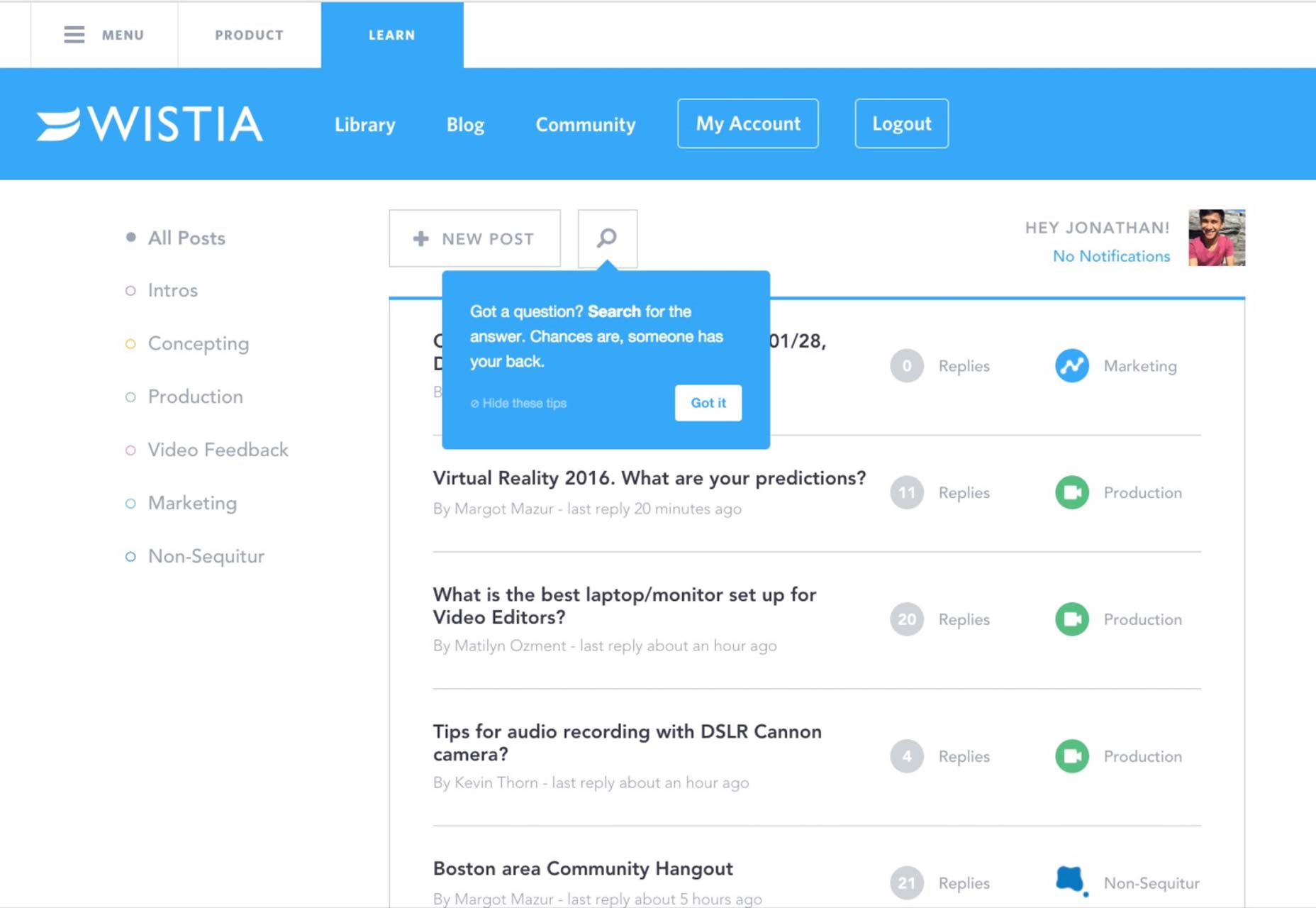Go to Library in the navigation
The height and width of the screenshot is (908, 1316).
365,125
